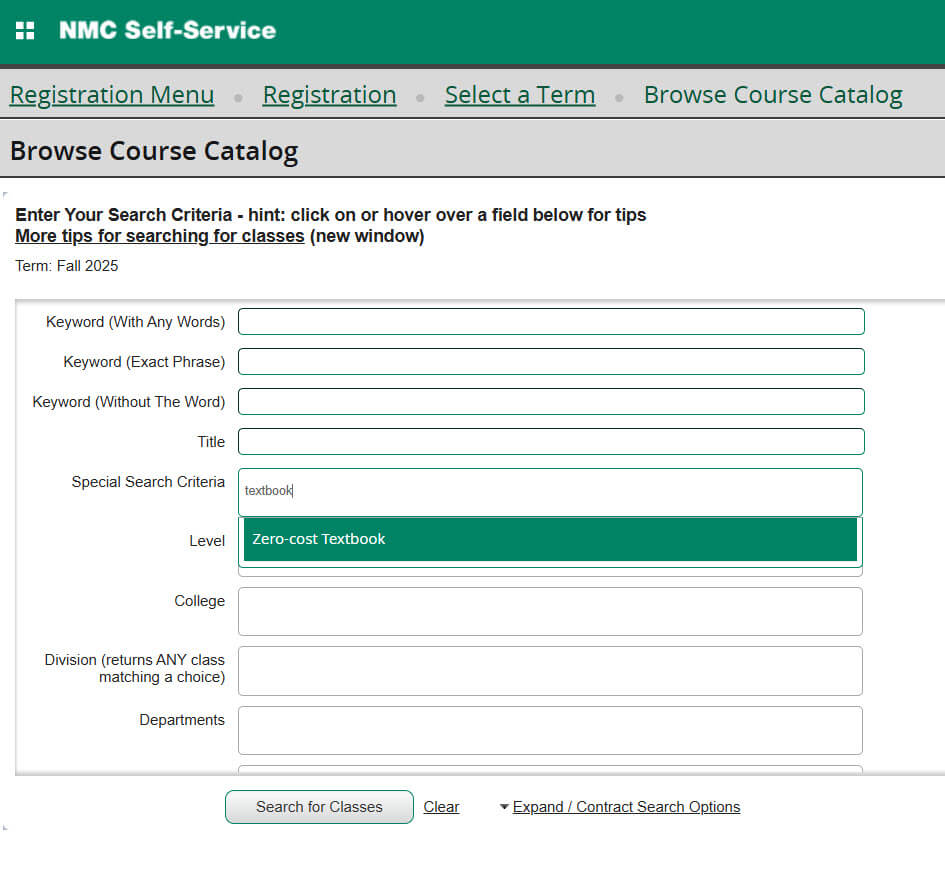
Task: Open the Select a Term breadcrumb
Action: [x=519, y=94]
